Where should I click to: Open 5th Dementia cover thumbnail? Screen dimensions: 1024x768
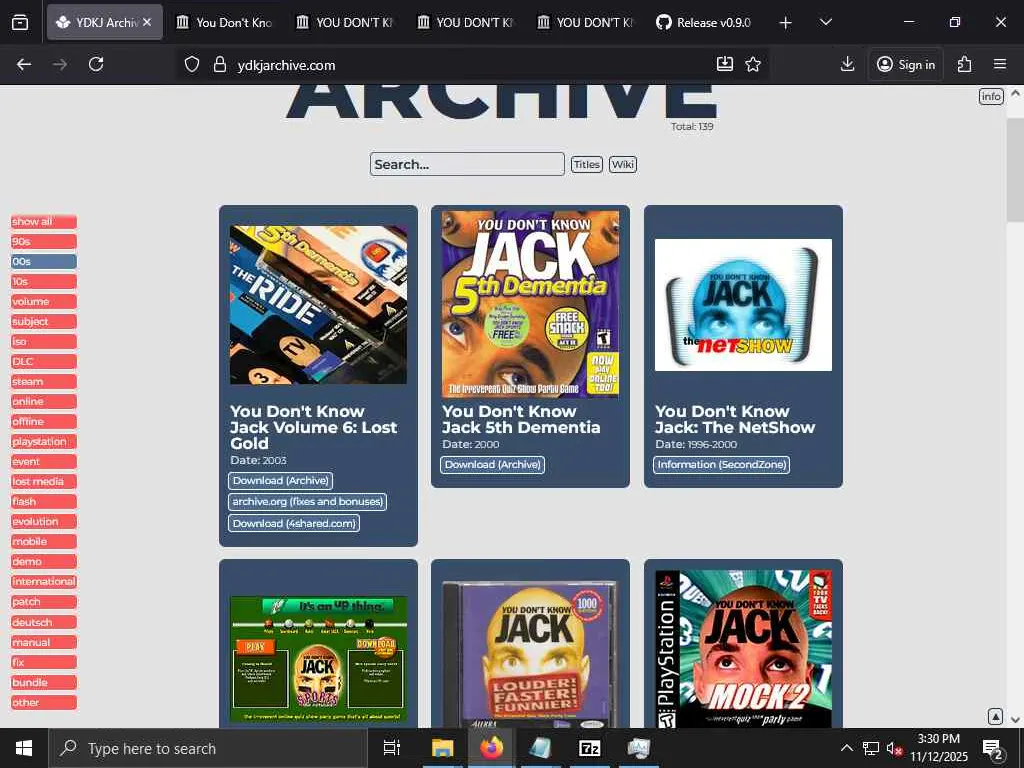coord(530,304)
